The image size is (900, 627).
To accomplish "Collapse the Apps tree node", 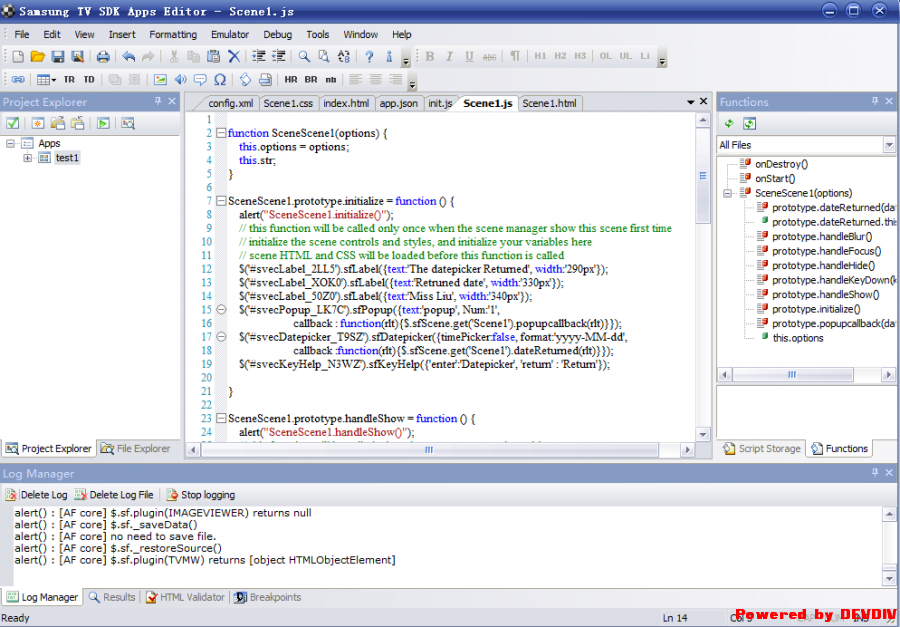I will click(x=10, y=144).
